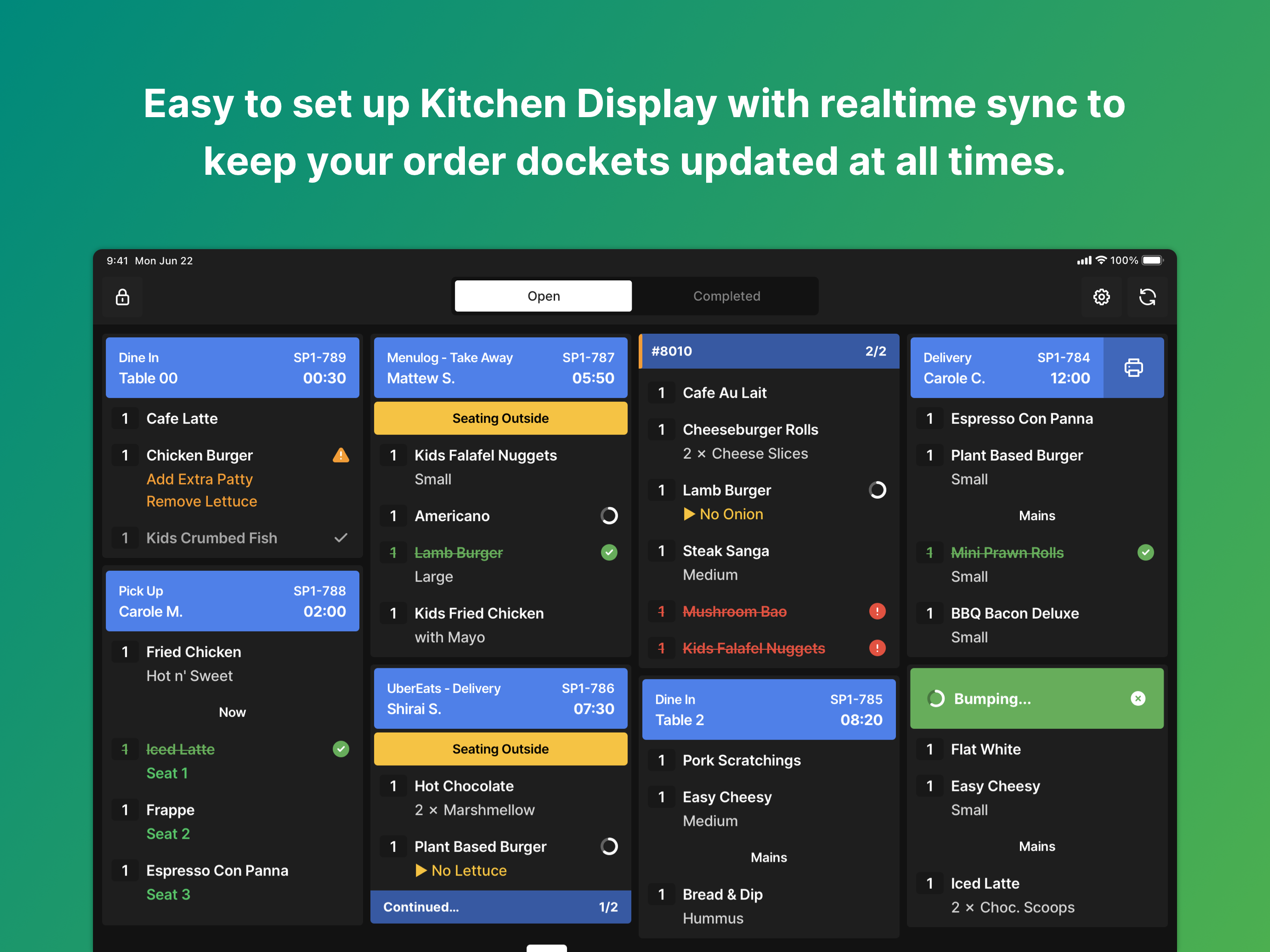Screen dimensions: 1270x952
Task: Click Seating Outside banner under Mattew S.
Action: [501, 418]
